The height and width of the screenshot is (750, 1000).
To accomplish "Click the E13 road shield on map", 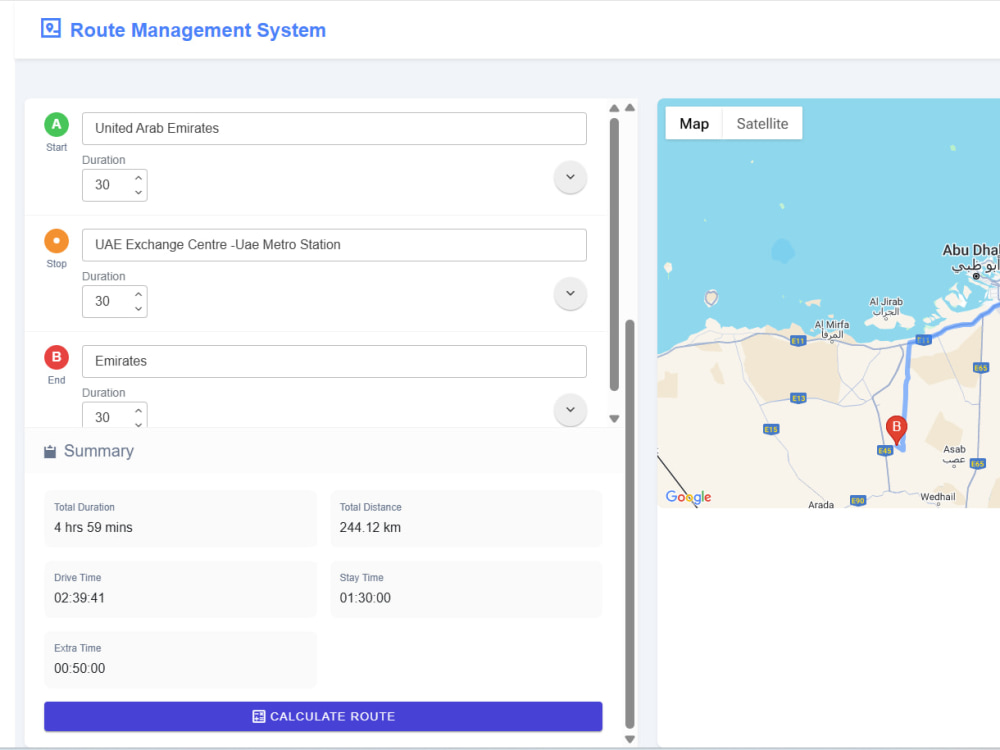I will [x=798, y=398].
